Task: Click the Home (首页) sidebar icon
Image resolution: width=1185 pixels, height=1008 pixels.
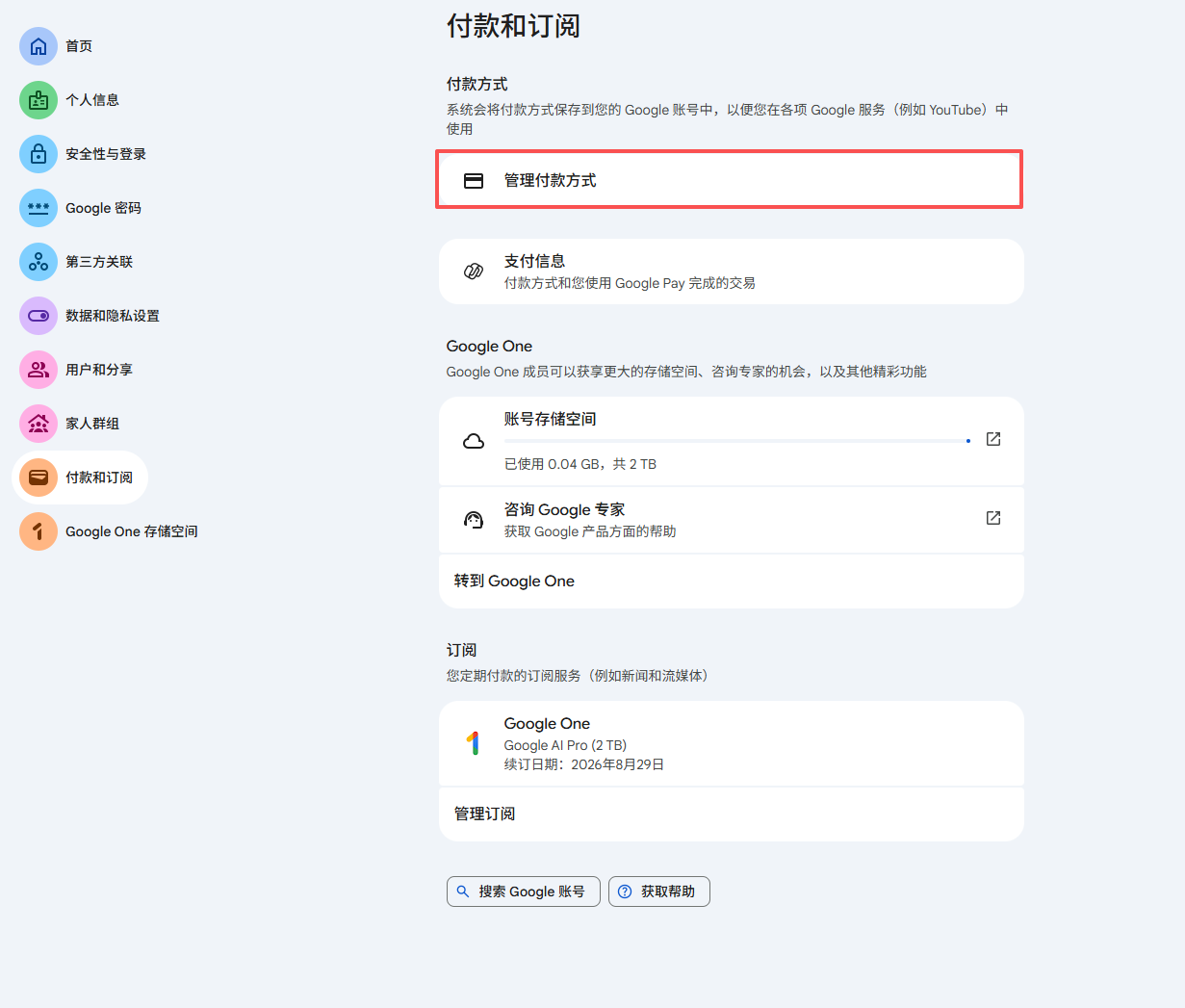Action: pyautogui.click(x=39, y=46)
